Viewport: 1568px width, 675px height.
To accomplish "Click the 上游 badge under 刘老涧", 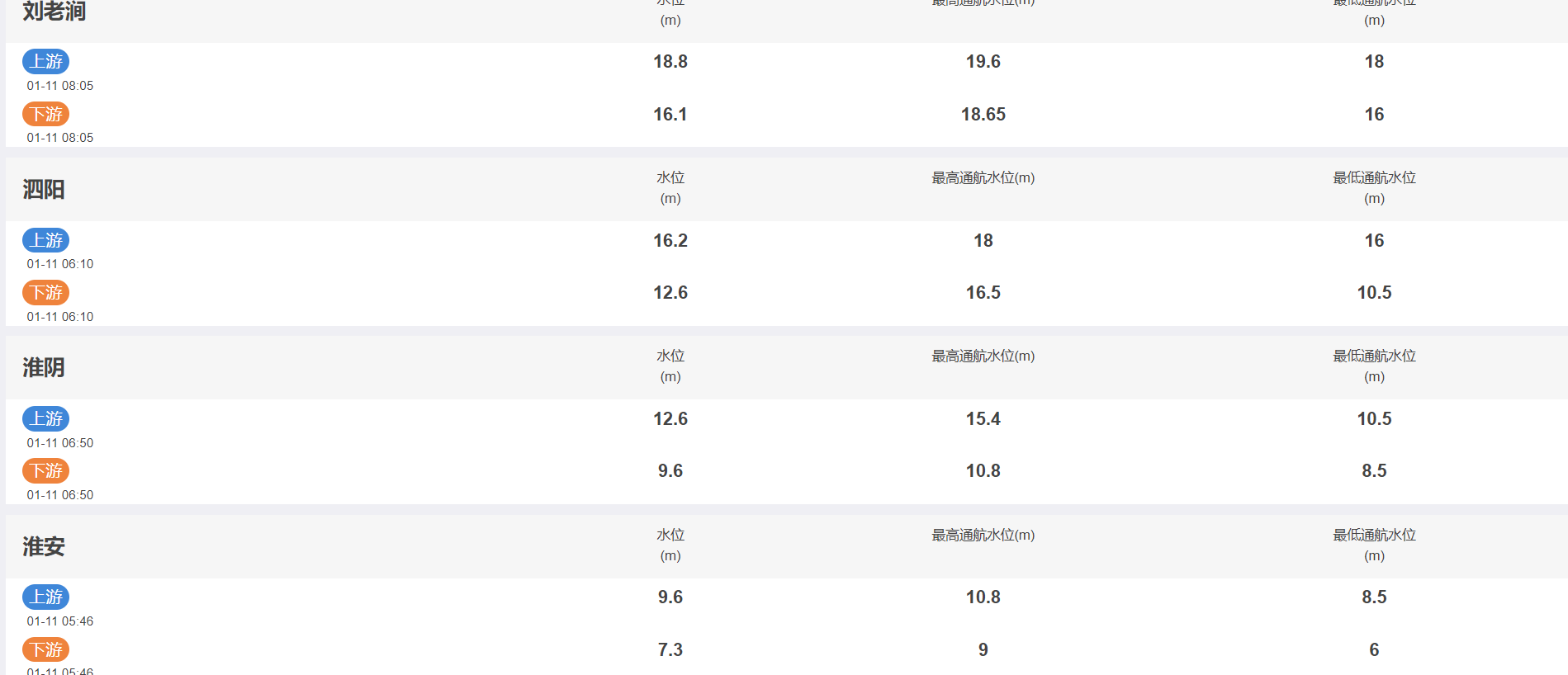I will [x=45, y=62].
